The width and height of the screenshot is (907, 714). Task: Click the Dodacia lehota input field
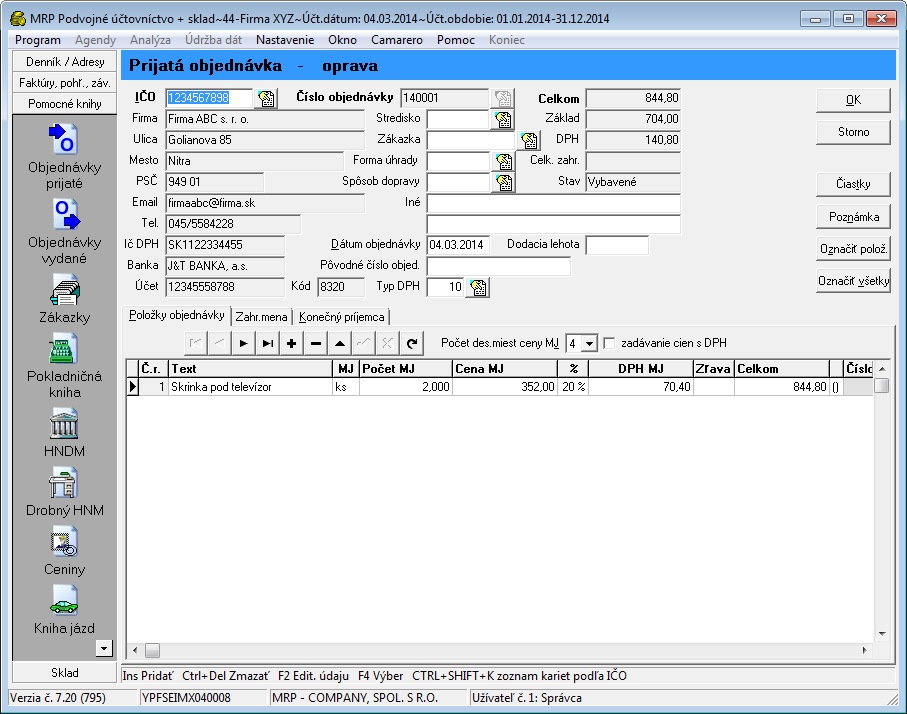coord(617,245)
